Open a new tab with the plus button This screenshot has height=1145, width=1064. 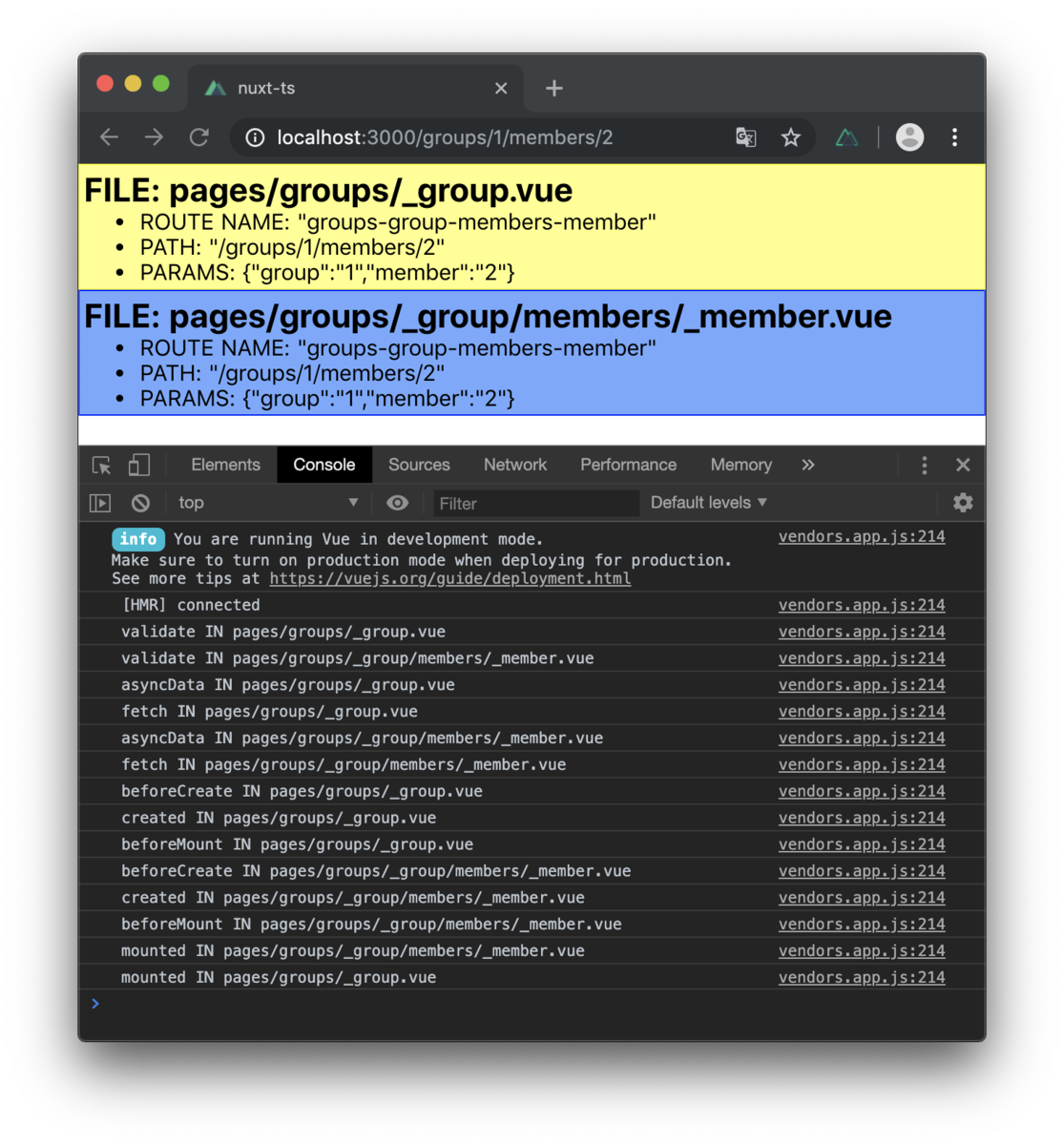tap(554, 88)
